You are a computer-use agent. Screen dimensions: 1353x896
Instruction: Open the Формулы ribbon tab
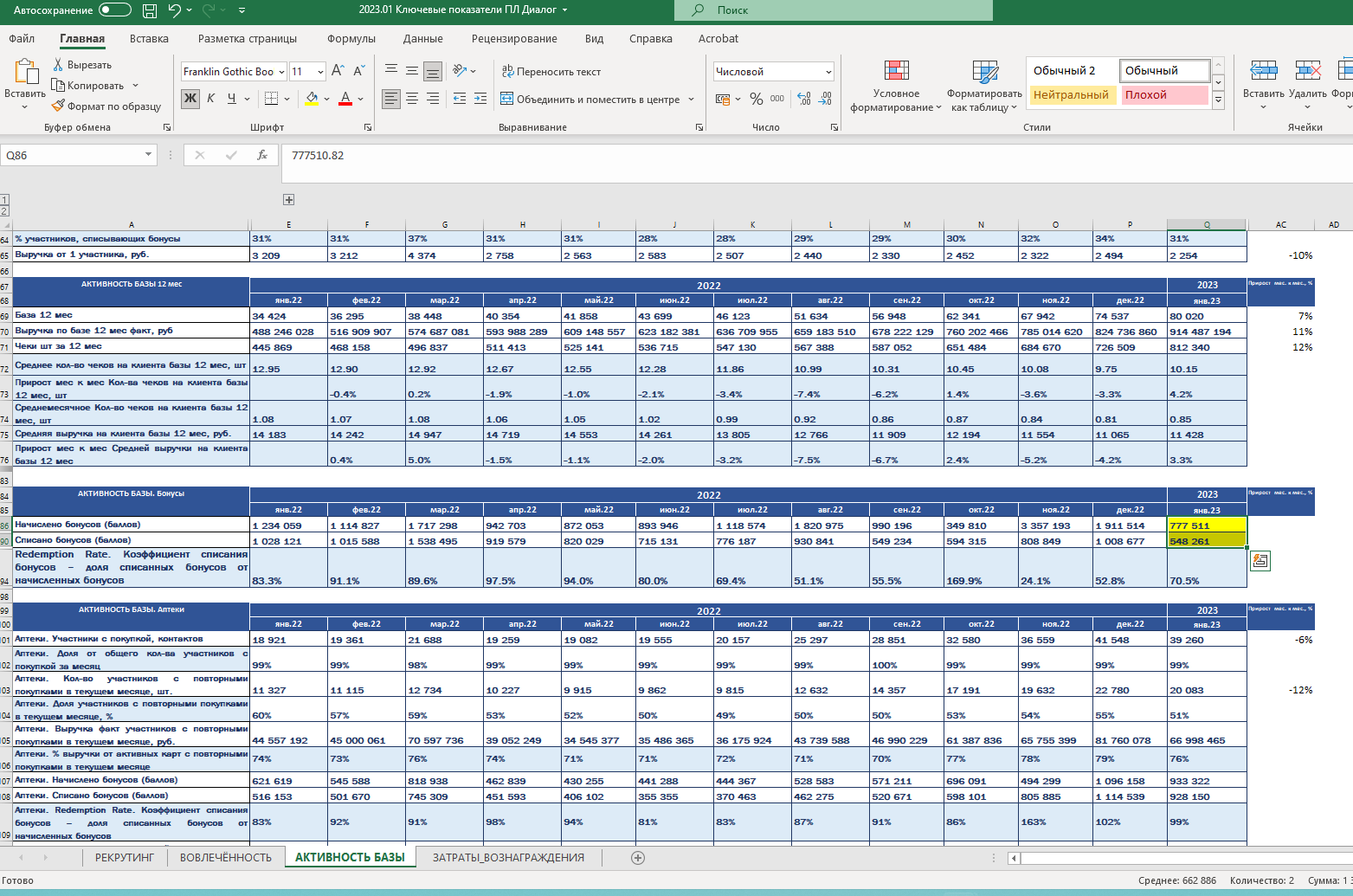[x=351, y=39]
